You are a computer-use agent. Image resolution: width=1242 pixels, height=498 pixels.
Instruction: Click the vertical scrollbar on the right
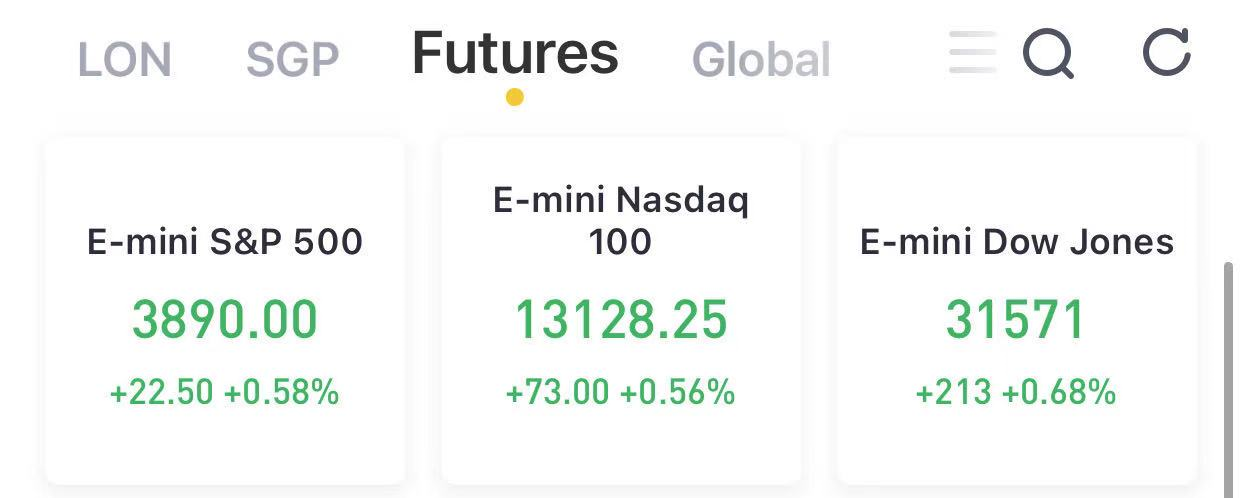(x=1228, y=380)
